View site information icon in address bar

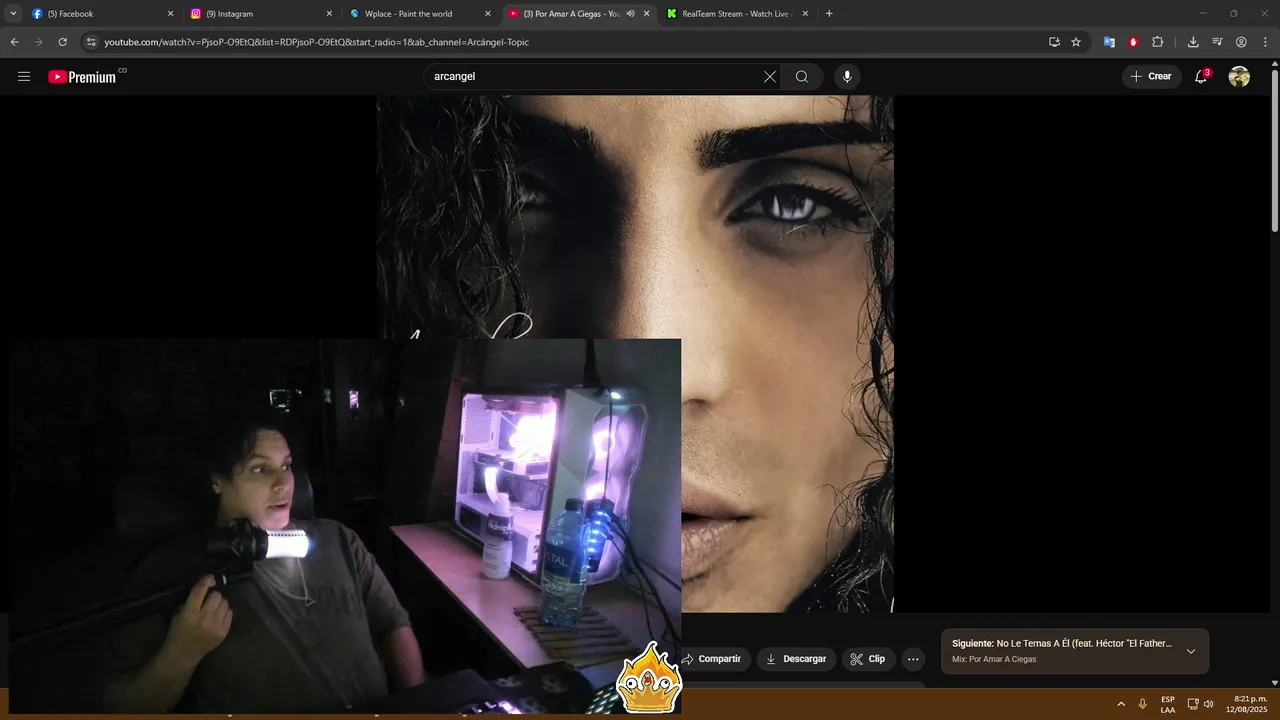tap(91, 42)
